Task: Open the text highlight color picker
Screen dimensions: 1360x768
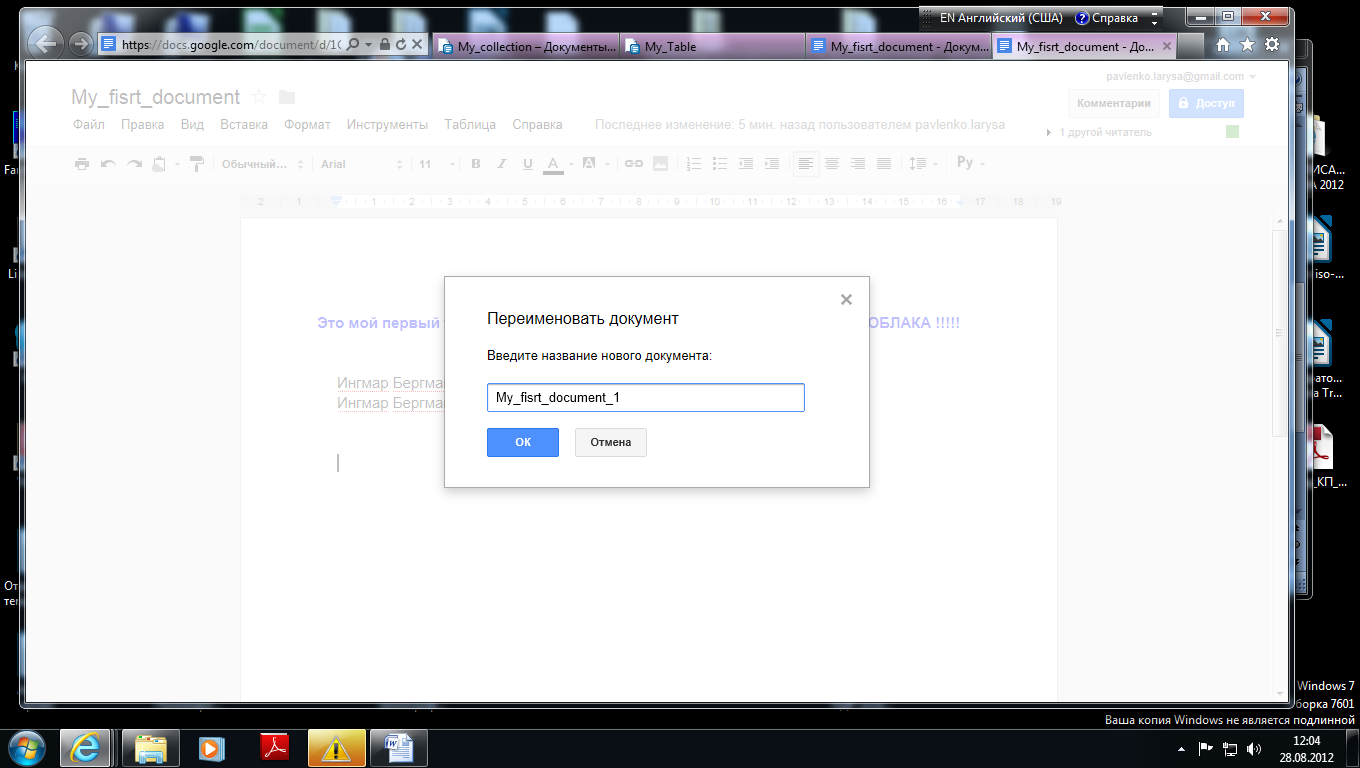Action: 590,164
